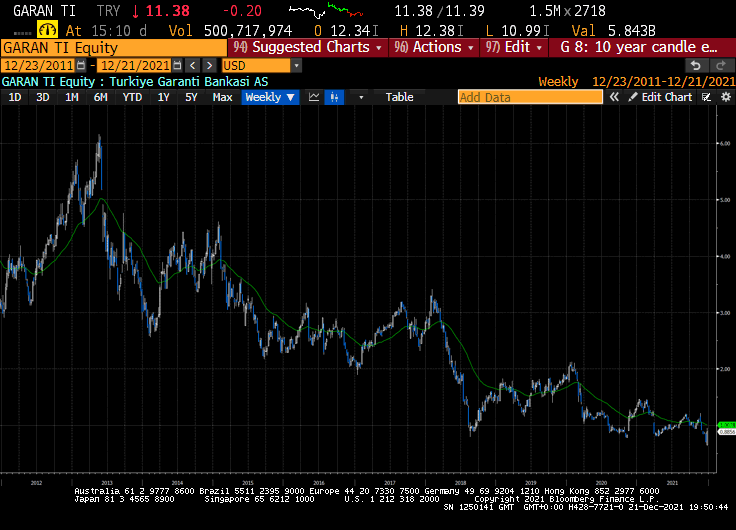Viewport: 736px width, 530px height.
Task: Collapse panel with double chevron icon
Action: click(614, 97)
